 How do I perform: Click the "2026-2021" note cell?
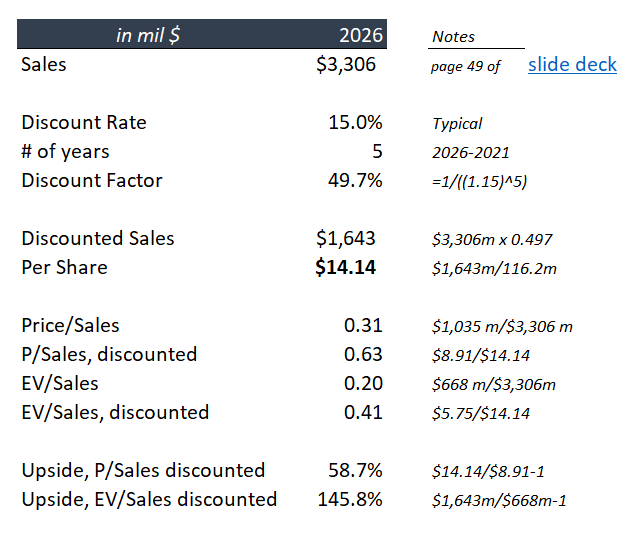coord(471,153)
